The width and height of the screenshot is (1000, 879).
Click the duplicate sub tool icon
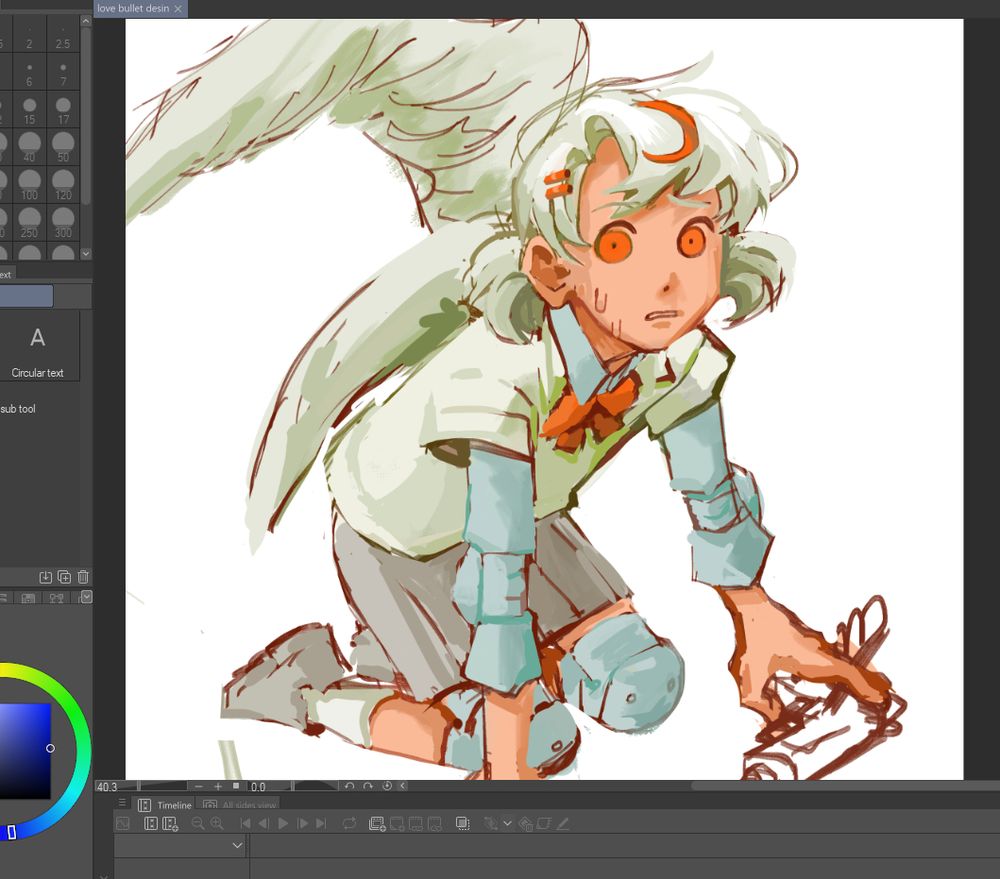pyautogui.click(x=64, y=577)
